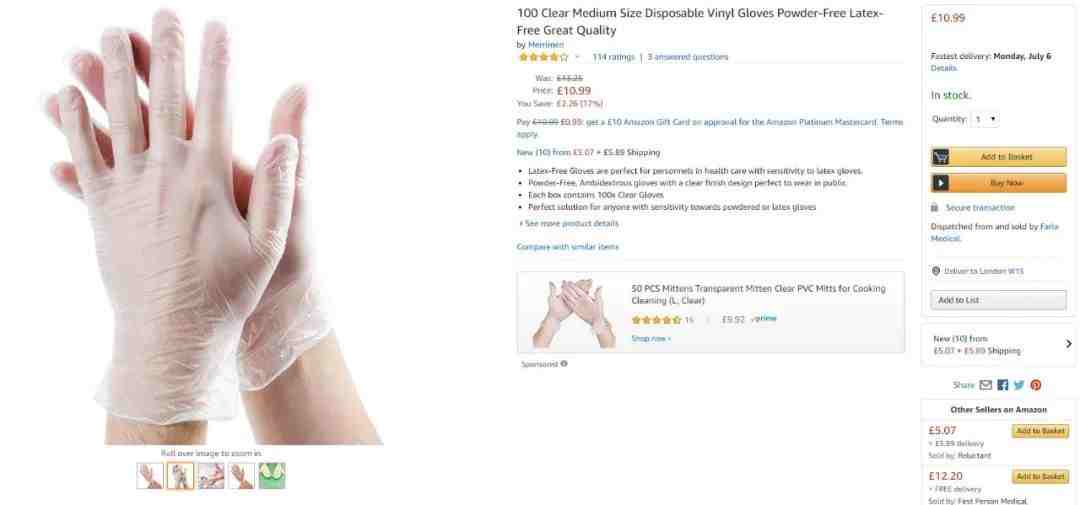Image resolution: width=1080 pixels, height=505 pixels.
Task: Add the £5.07 seller offer to basket
Action: pyautogui.click(x=1040, y=431)
